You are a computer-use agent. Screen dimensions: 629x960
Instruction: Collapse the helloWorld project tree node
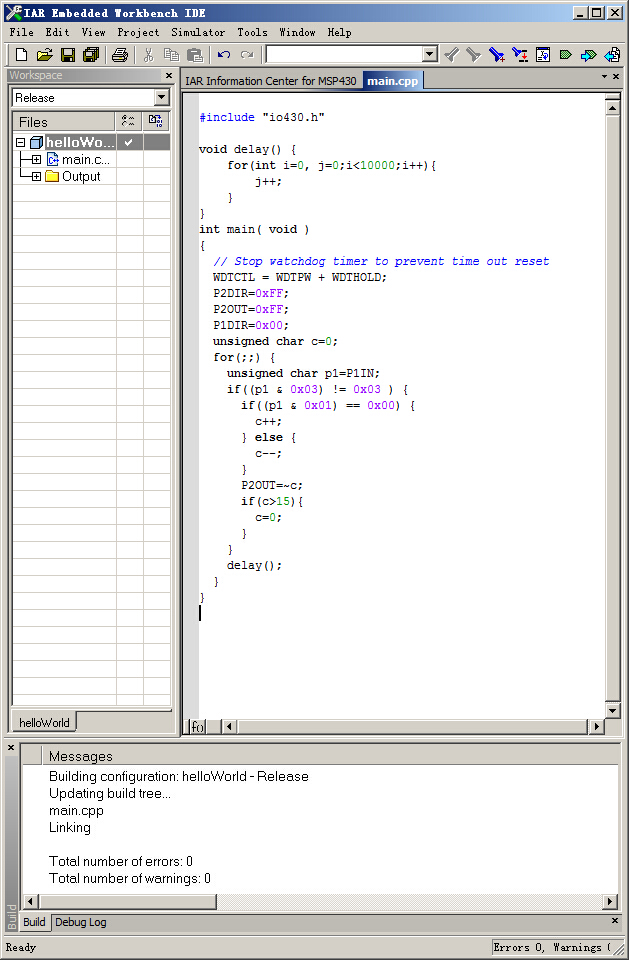tap(20, 142)
